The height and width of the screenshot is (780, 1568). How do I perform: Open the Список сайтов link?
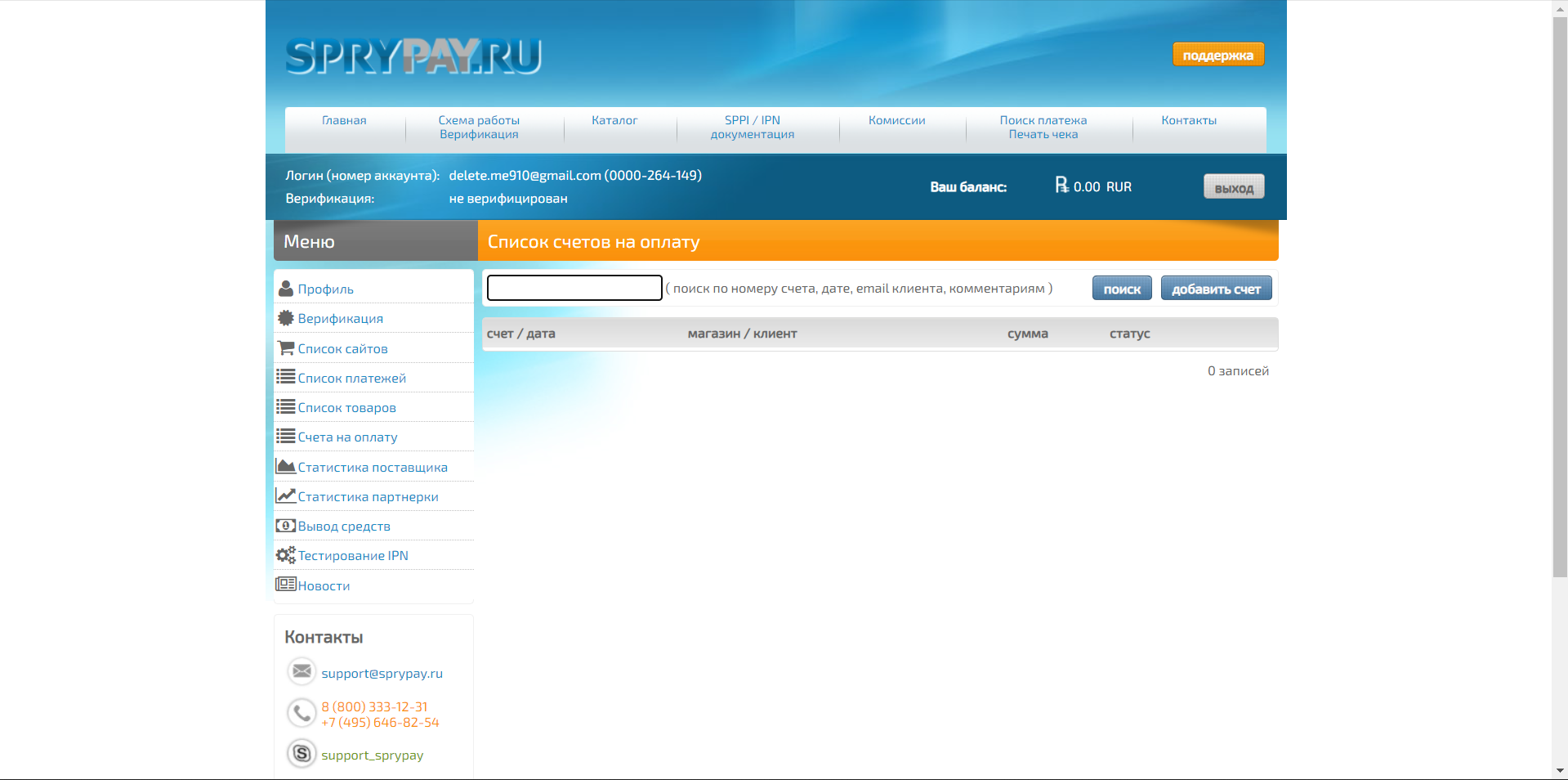pyautogui.click(x=343, y=349)
